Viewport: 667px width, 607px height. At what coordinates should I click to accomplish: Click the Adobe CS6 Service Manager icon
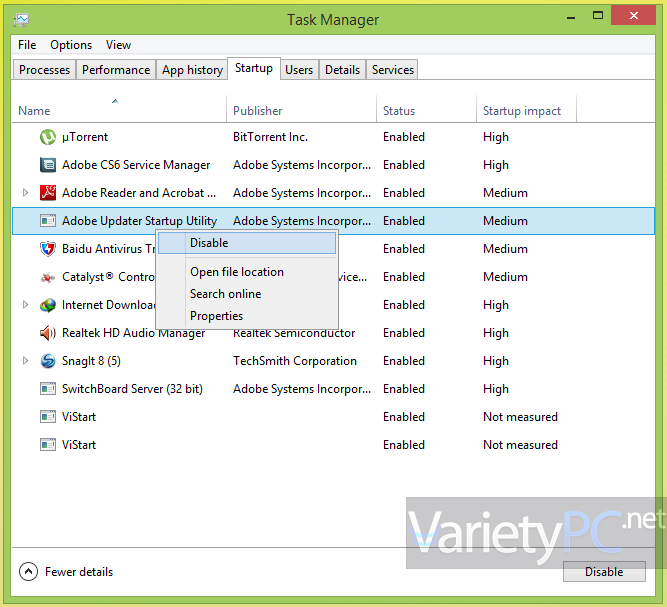click(48, 165)
